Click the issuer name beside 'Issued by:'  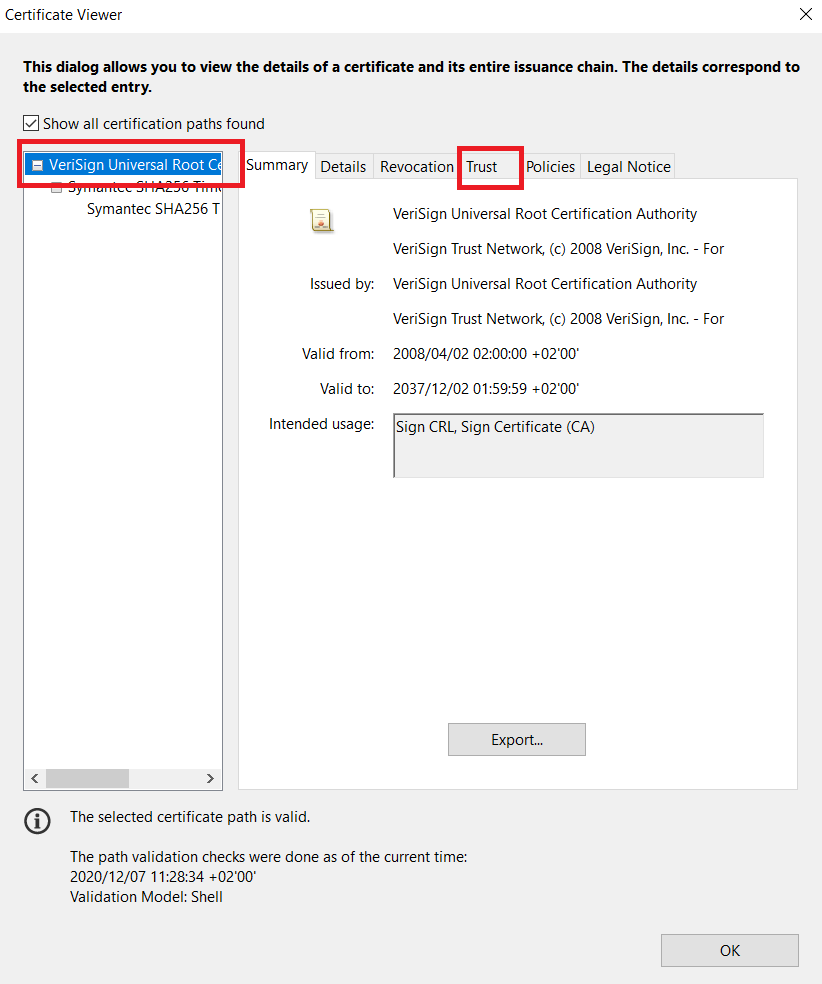pos(545,284)
